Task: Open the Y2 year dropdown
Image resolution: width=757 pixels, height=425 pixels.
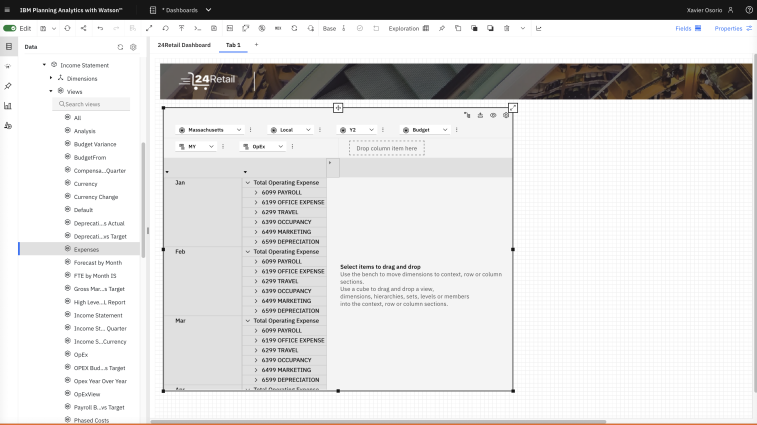Action: tap(356, 130)
